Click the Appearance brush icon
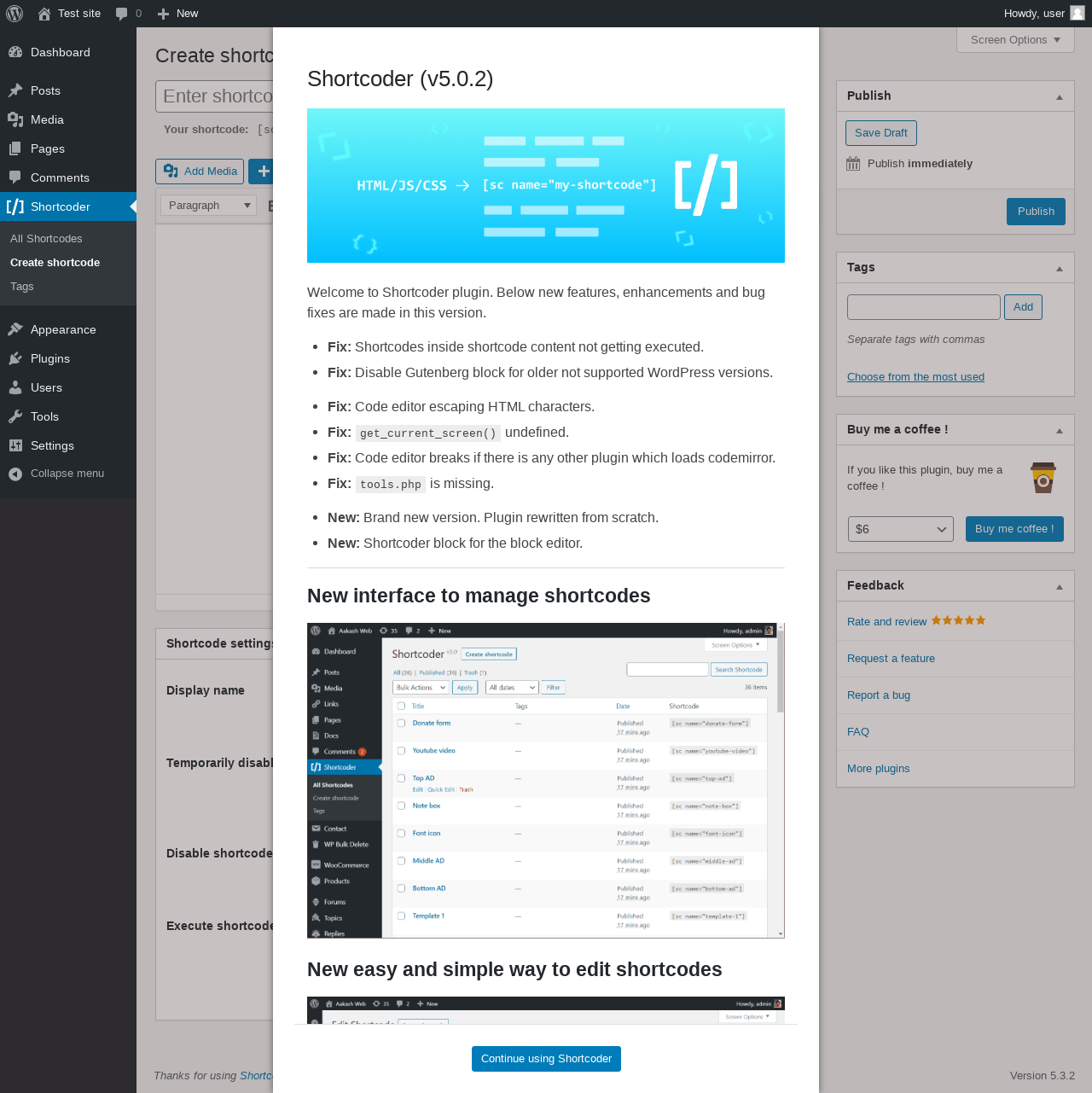This screenshot has width=1092, height=1093. [15, 329]
